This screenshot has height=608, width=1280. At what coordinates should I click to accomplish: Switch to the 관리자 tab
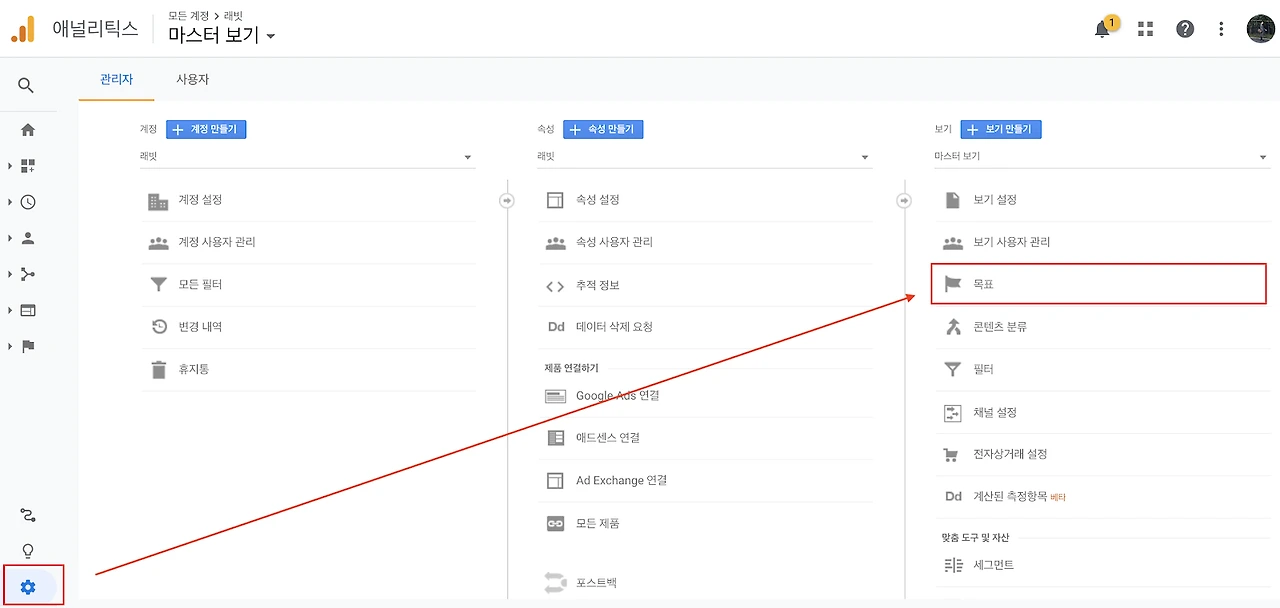pyautogui.click(x=117, y=80)
